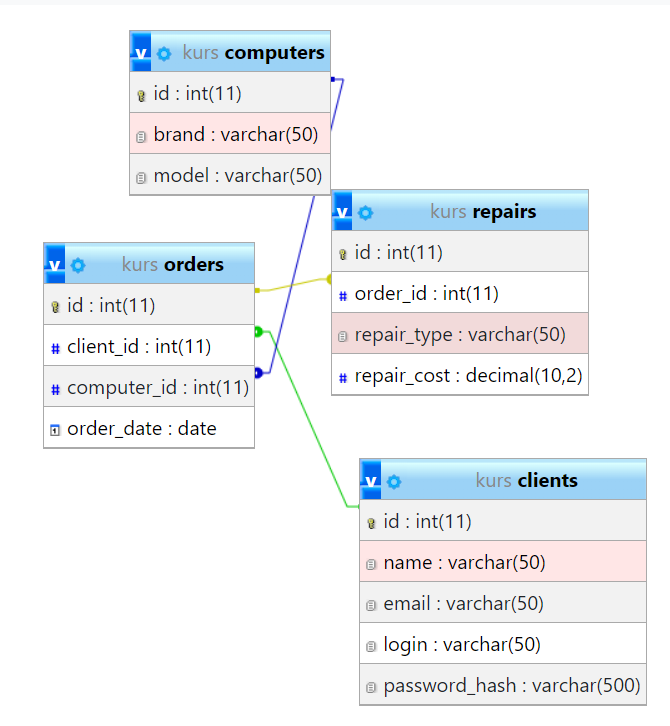Select the repair_type column in repairs
This screenshot has height=726, width=670.
coord(459,335)
